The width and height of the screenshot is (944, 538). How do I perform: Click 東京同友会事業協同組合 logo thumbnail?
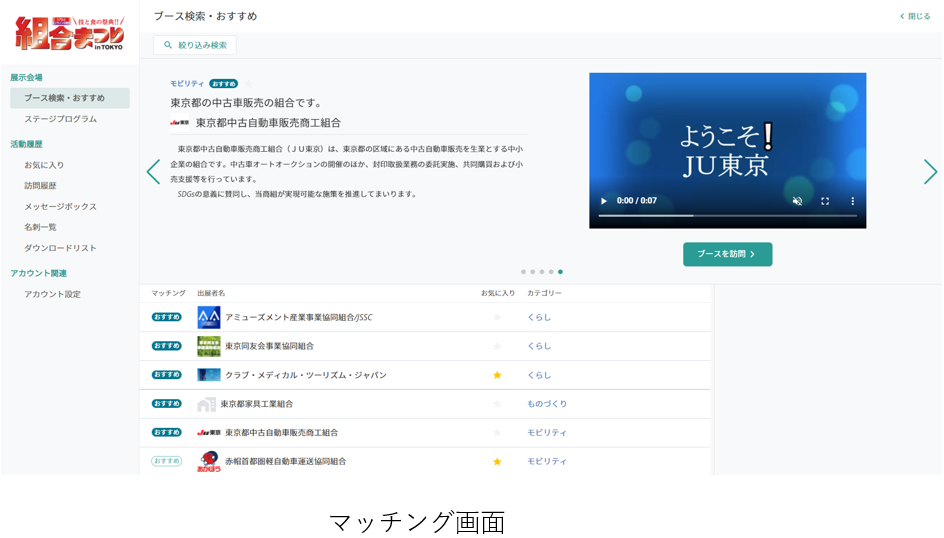209,346
